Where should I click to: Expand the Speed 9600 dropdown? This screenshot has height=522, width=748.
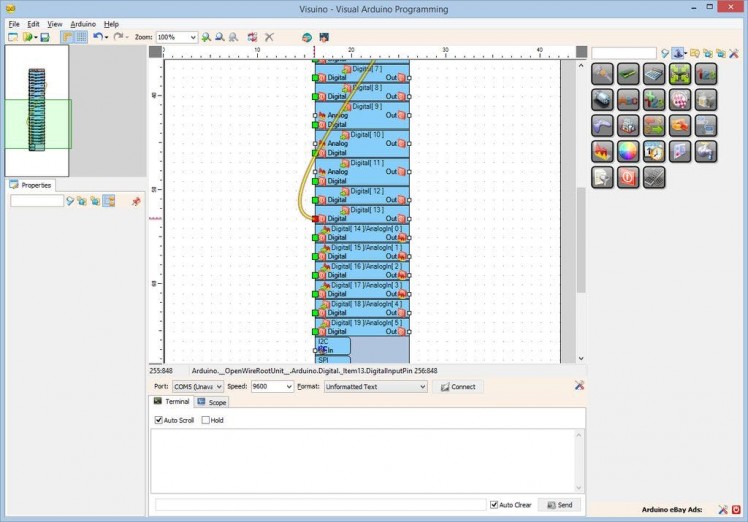click(x=271, y=386)
